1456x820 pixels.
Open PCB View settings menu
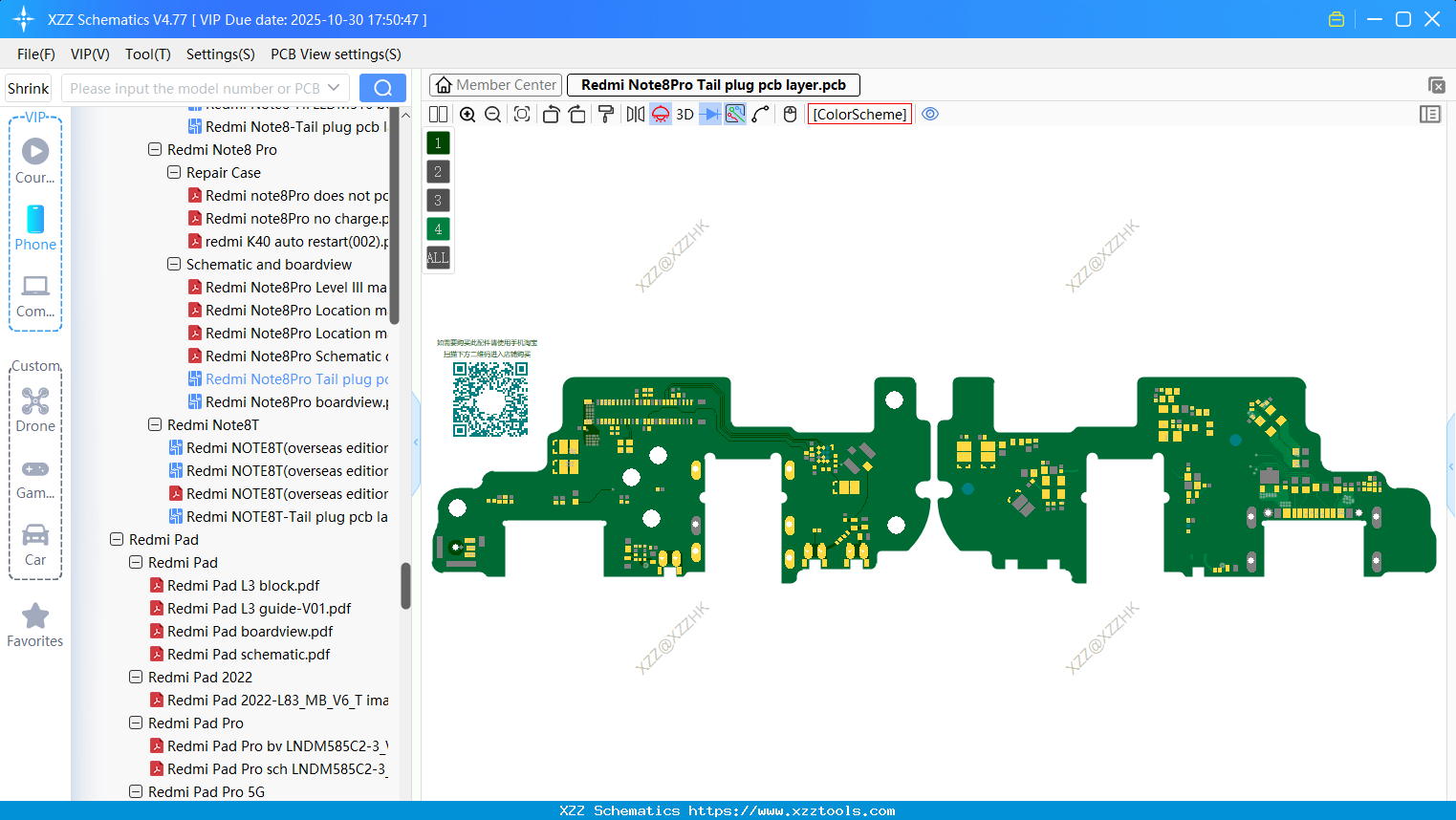pos(336,54)
